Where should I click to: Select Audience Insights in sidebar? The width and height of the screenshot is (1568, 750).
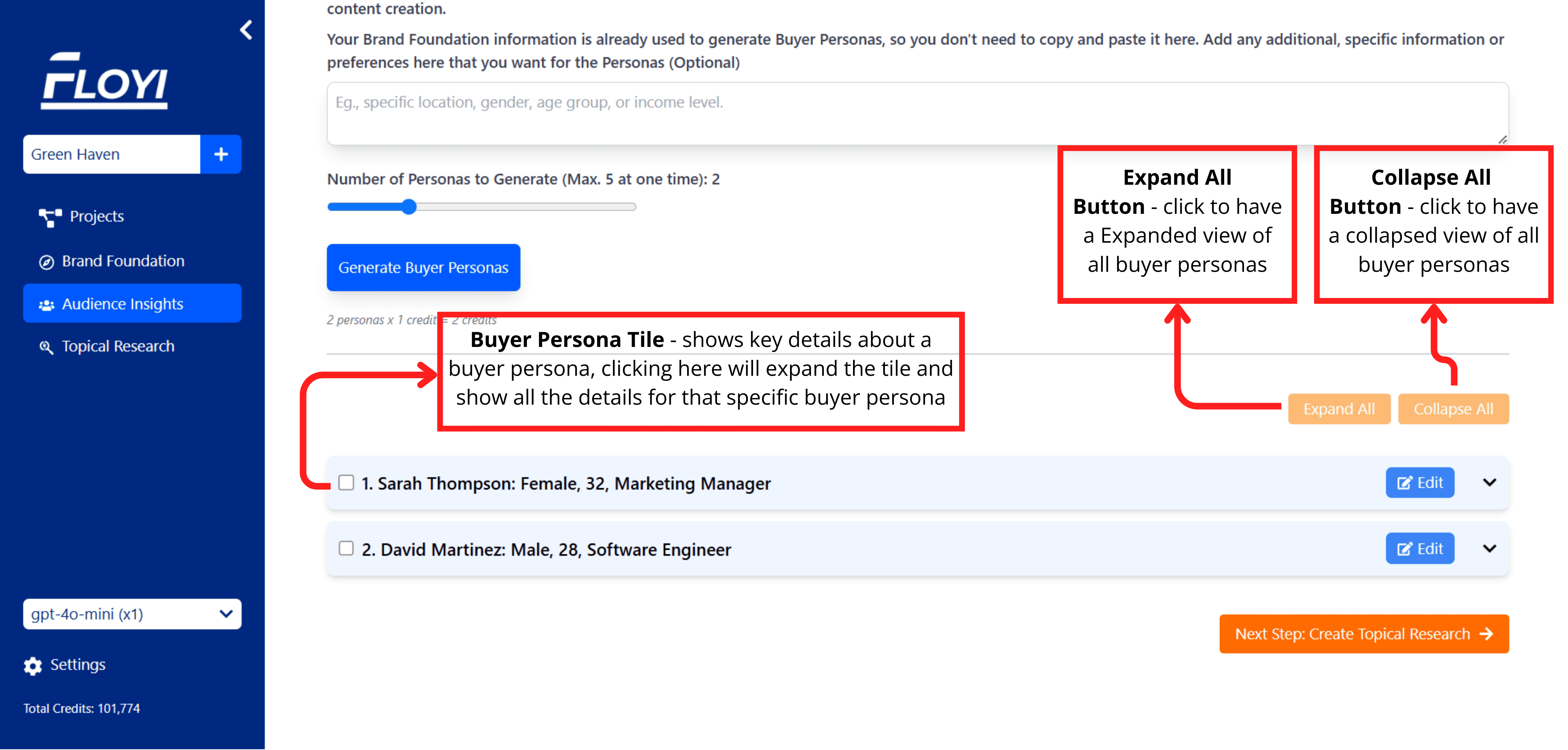pos(132,303)
